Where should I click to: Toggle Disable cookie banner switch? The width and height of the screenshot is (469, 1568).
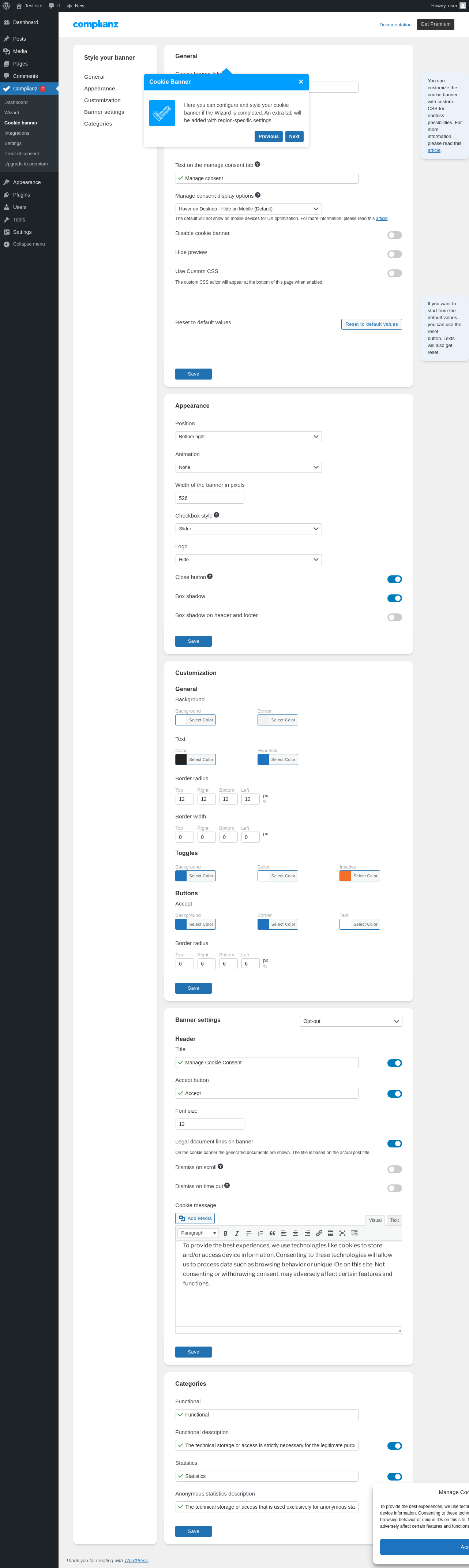tap(395, 235)
